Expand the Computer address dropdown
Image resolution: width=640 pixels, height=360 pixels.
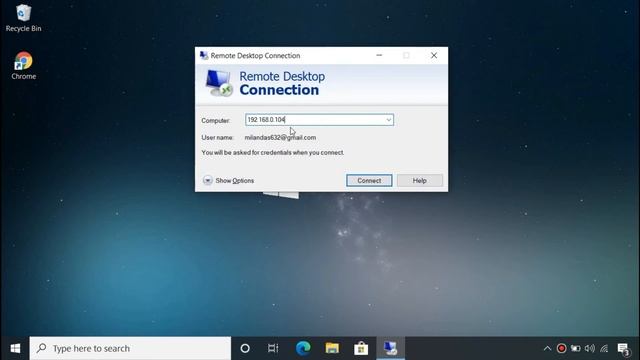(x=389, y=120)
